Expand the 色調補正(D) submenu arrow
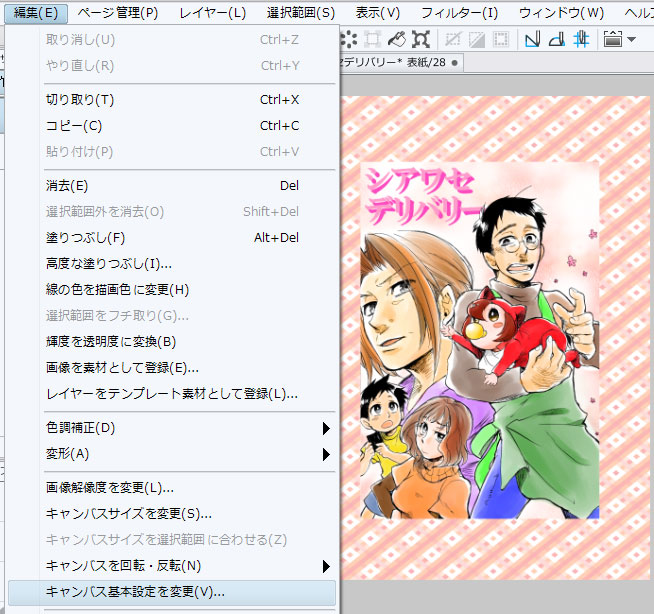Viewport: 654px width, 614px height. [x=326, y=428]
